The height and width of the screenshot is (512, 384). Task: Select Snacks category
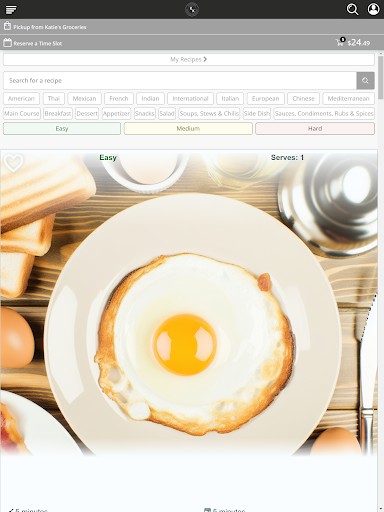click(x=145, y=114)
